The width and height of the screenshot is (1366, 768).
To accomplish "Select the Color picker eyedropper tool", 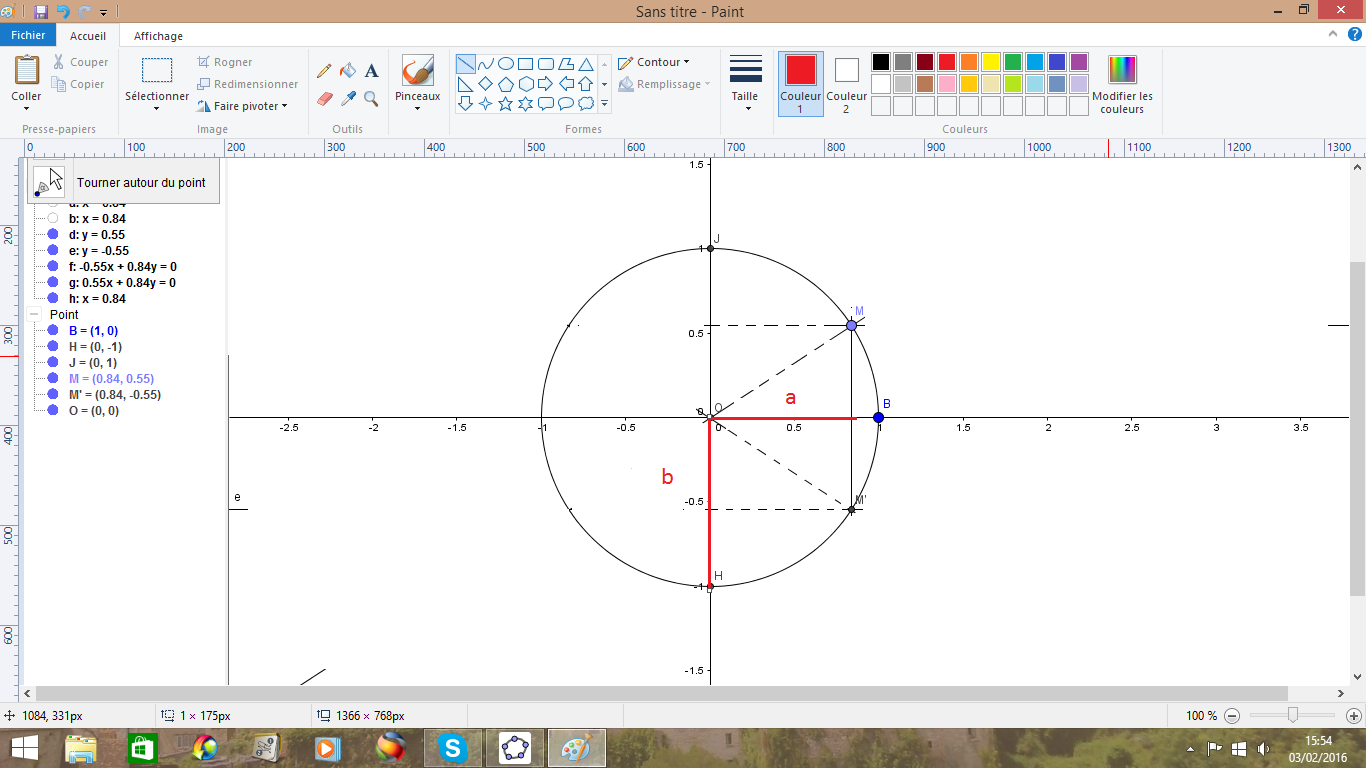I will coord(348,98).
